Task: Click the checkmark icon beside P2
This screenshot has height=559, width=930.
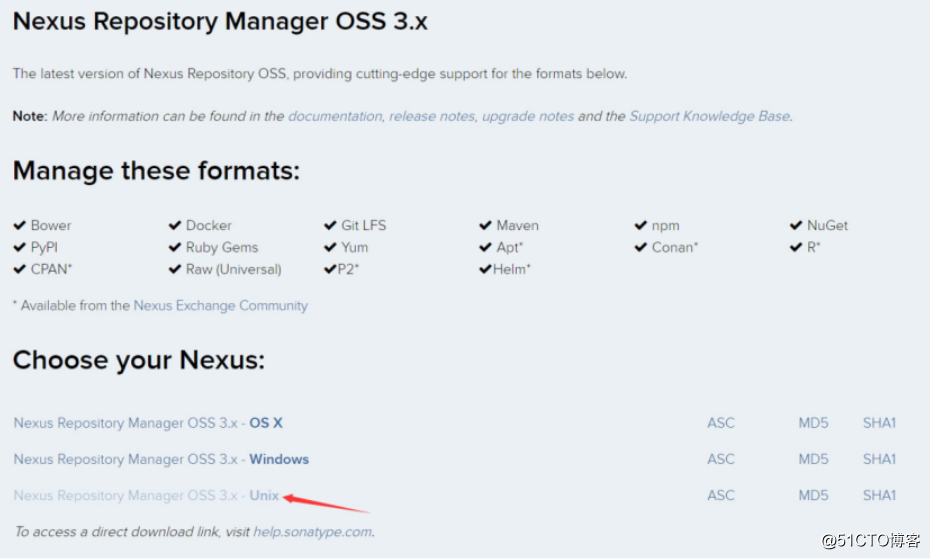Action: pos(330,269)
